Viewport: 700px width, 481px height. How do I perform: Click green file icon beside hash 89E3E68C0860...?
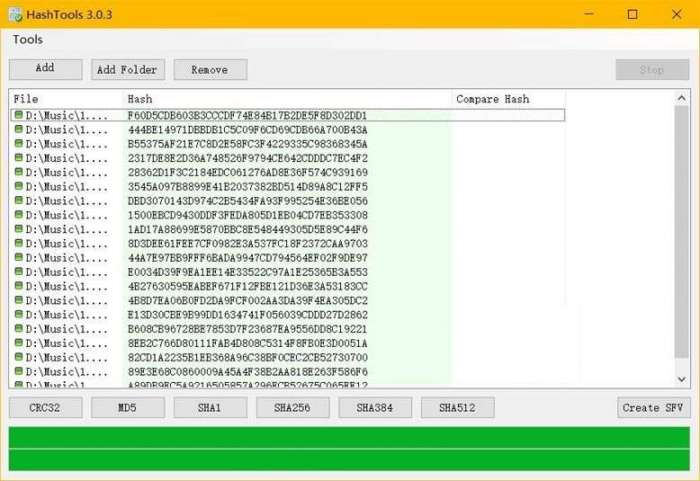(x=19, y=371)
